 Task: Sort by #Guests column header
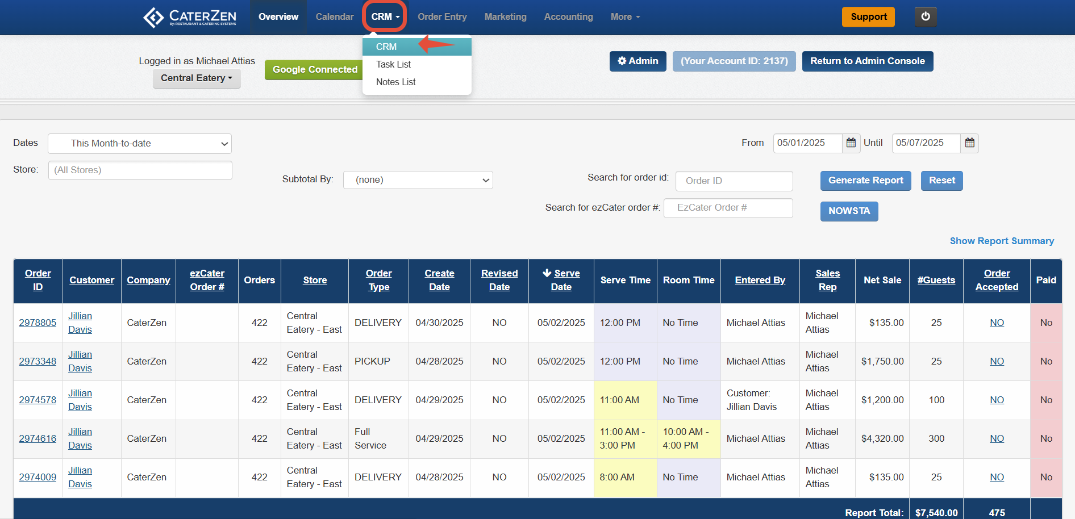936,280
